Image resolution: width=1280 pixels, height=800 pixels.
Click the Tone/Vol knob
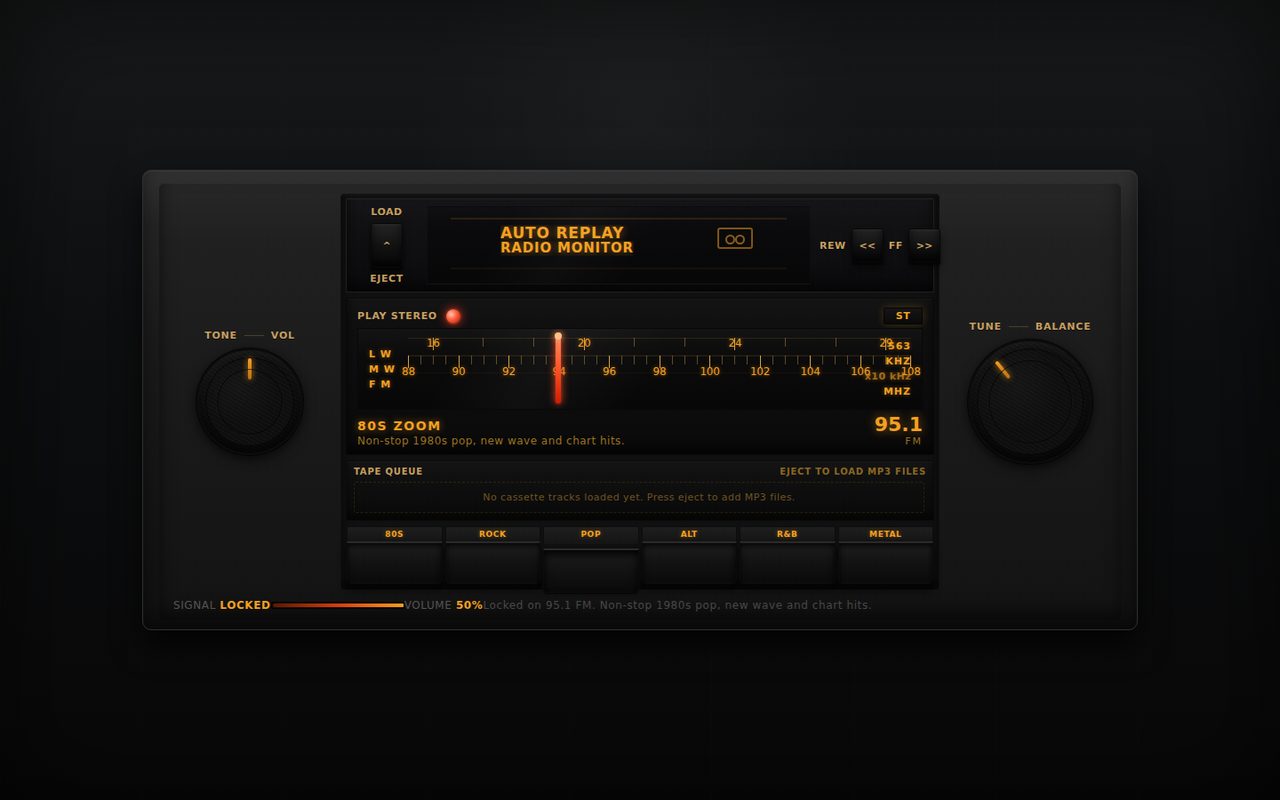(250, 402)
